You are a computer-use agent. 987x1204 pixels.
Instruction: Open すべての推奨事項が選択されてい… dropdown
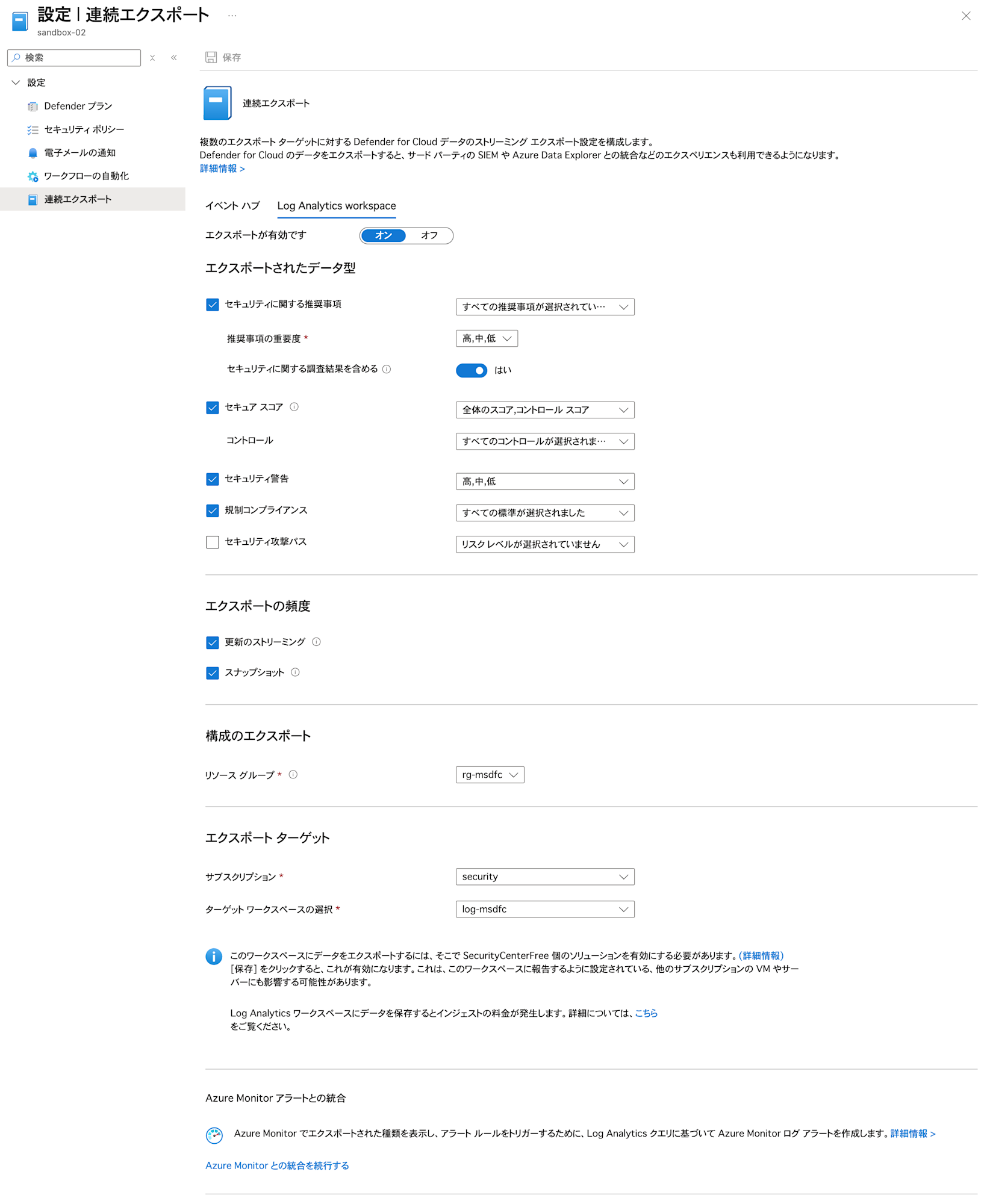(545, 307)
